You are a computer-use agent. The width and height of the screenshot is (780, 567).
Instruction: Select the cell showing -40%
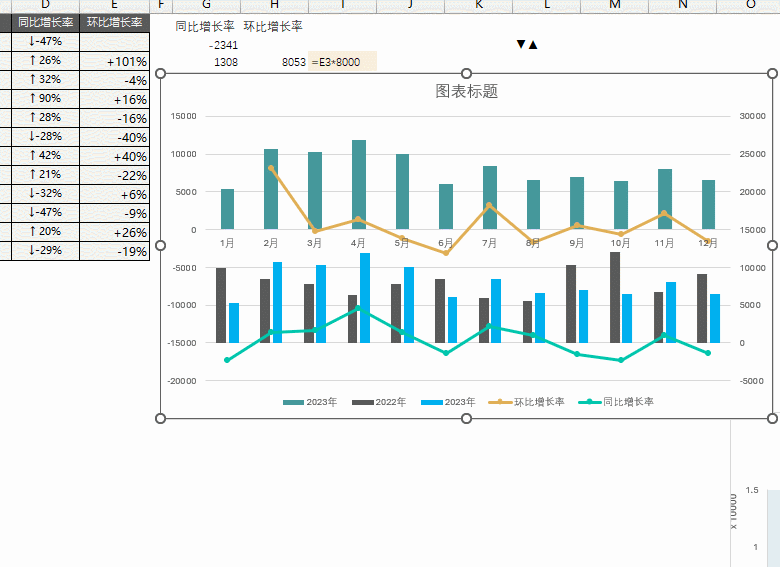(x=114, y=137)
